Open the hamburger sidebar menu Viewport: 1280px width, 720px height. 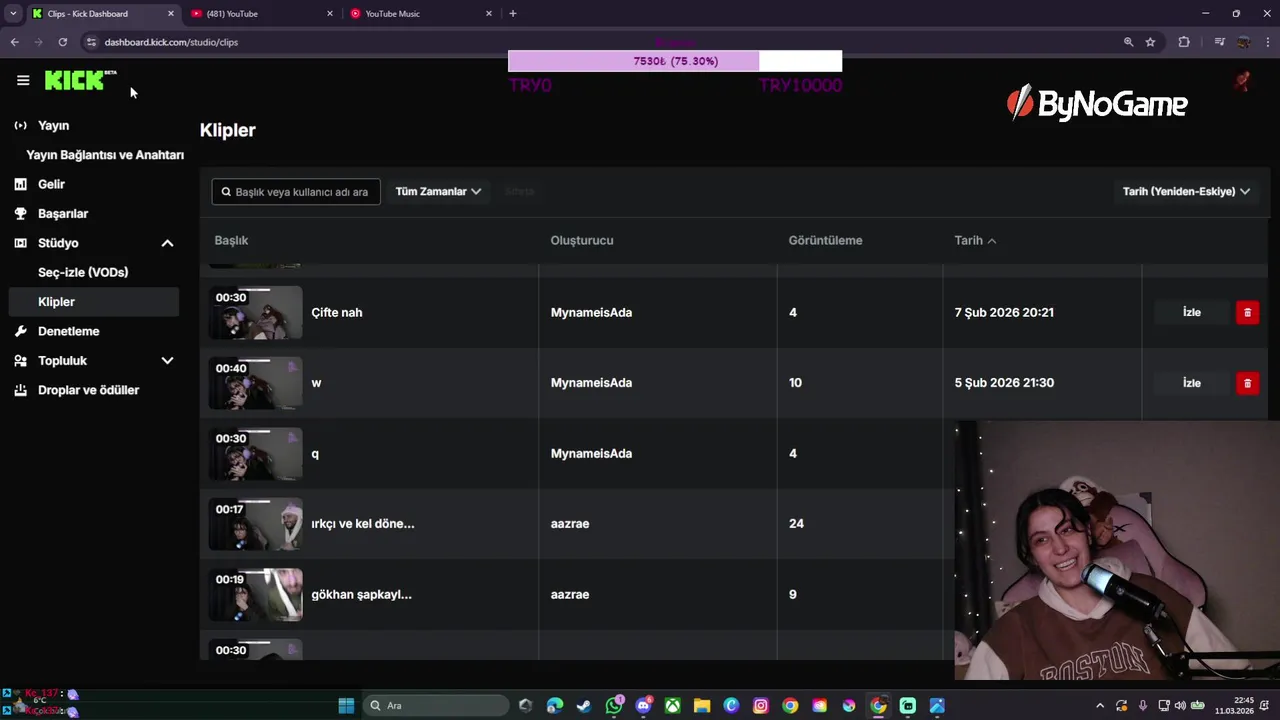pyautogui.click(x=23, y=80)
